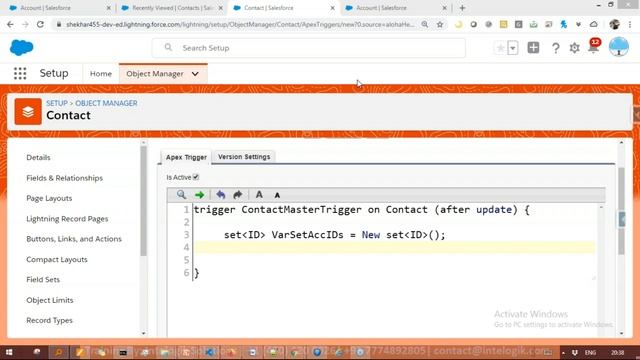Uncheck the Is Active checkbox
Screen dimensions: 640x360
tap(196, 177)
